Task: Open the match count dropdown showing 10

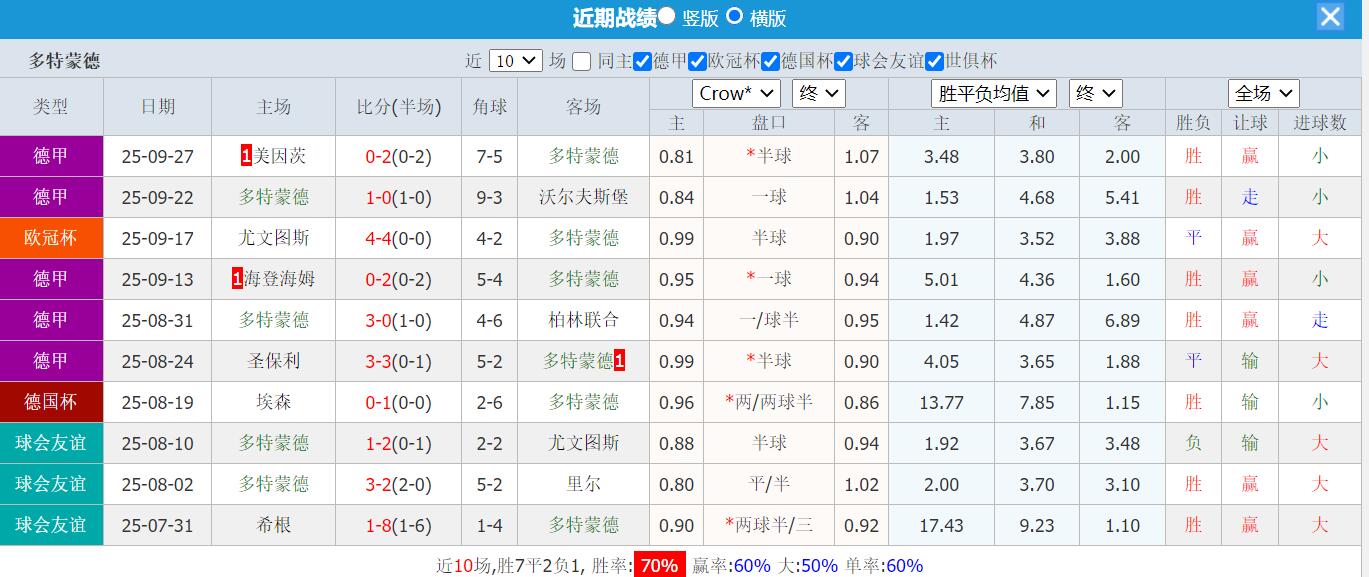Action: click(513, 60)
